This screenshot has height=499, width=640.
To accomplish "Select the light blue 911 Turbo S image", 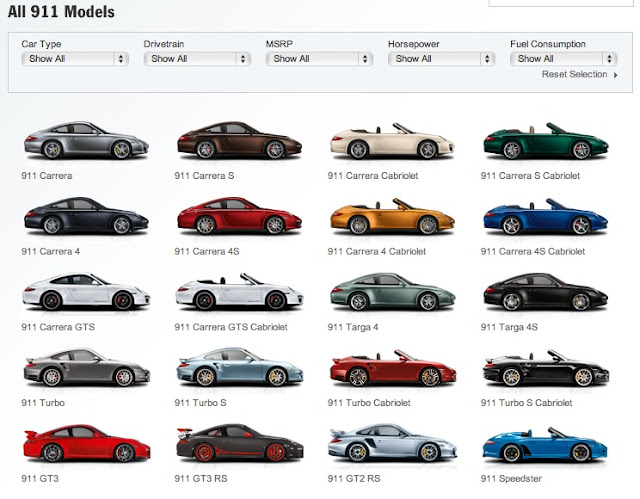I will [x=239, y=368].
